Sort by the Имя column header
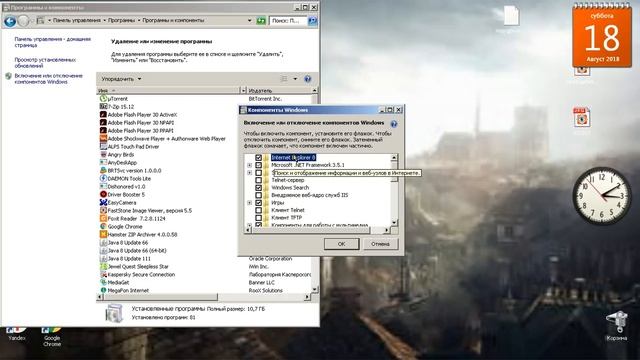This screenshot has width=640, height=360. [169, 90]
